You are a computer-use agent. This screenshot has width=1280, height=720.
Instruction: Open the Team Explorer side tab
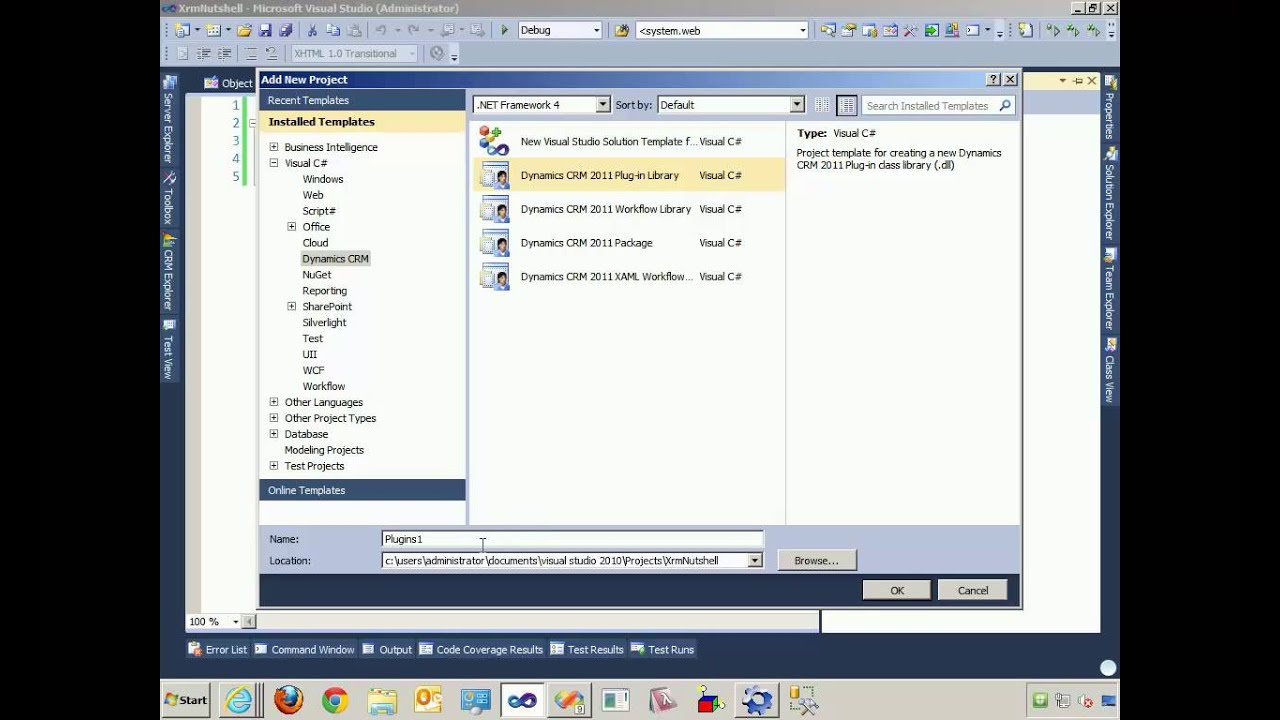(x=1109, y=291)
